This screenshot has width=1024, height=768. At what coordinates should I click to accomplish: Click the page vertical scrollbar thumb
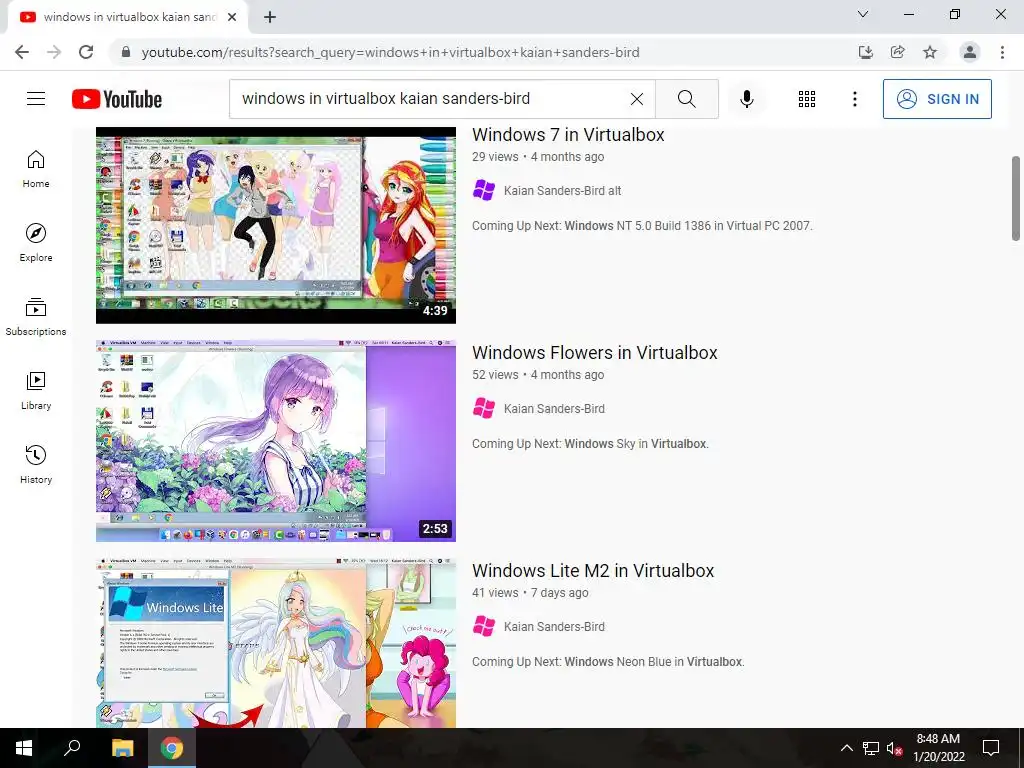pos(1016,199)
